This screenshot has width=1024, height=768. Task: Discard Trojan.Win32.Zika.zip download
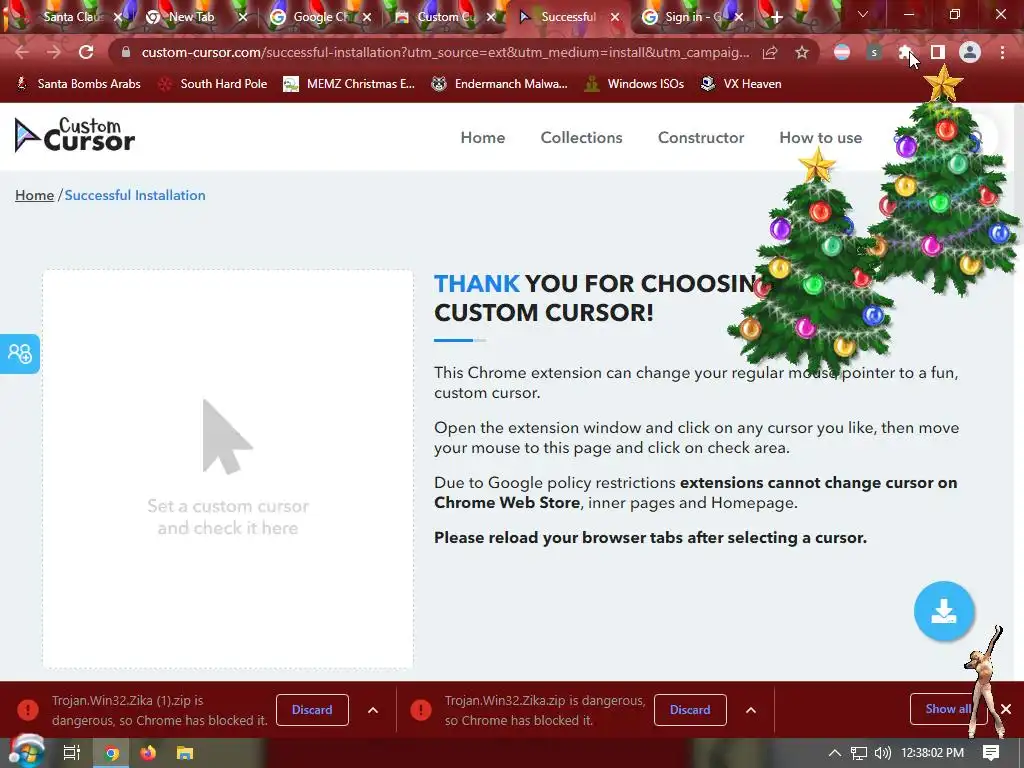tap(690, 710)
